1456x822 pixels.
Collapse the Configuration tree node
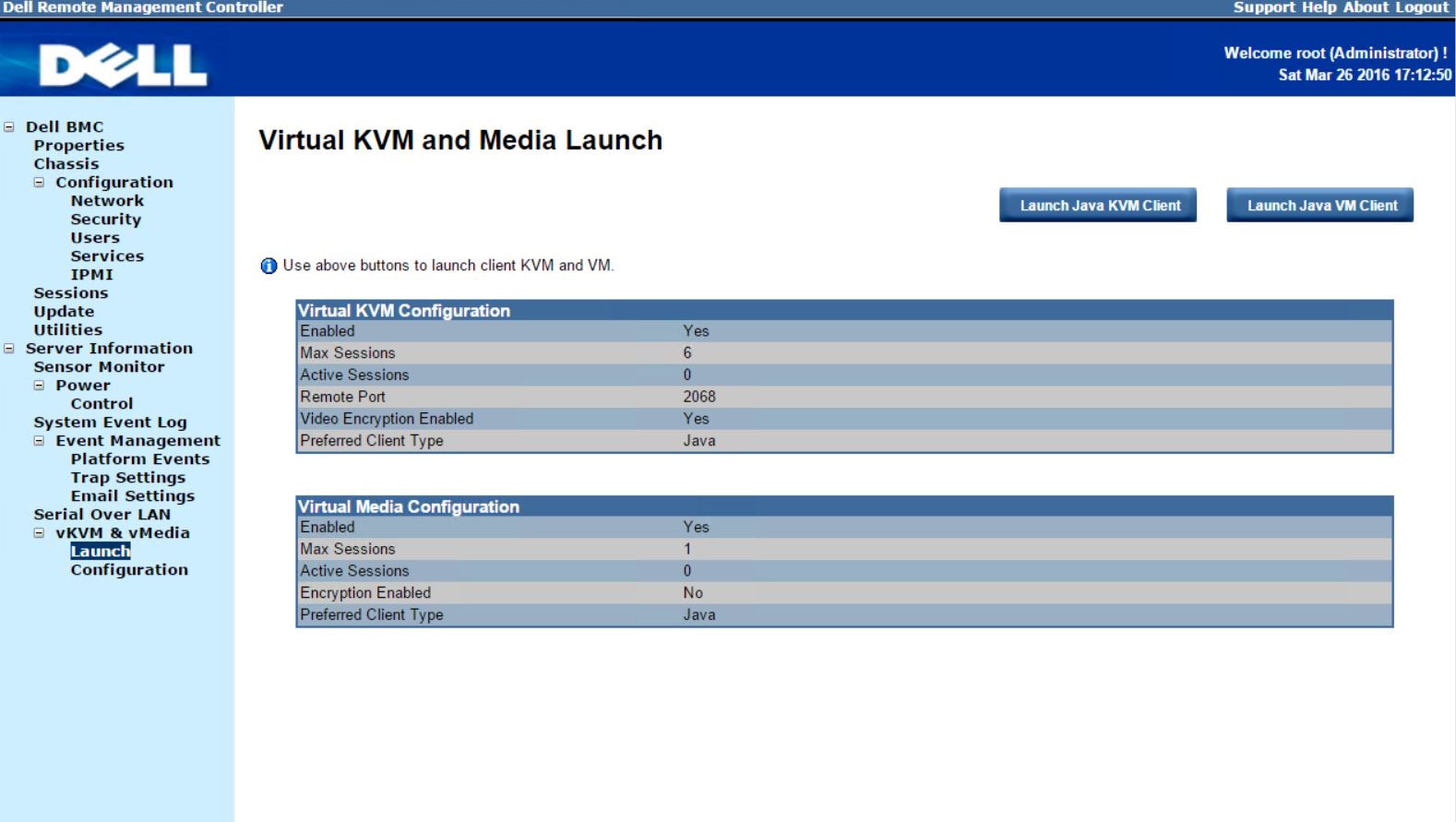coord(39,183)
